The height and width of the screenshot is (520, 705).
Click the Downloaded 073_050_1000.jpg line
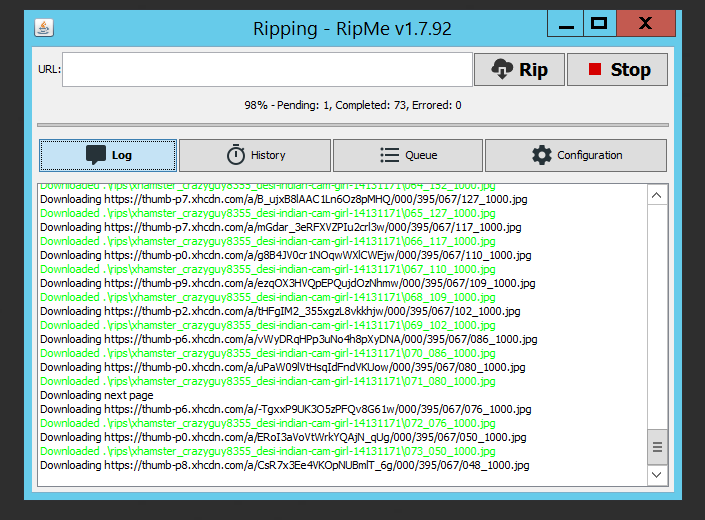[x=268, y=451]
